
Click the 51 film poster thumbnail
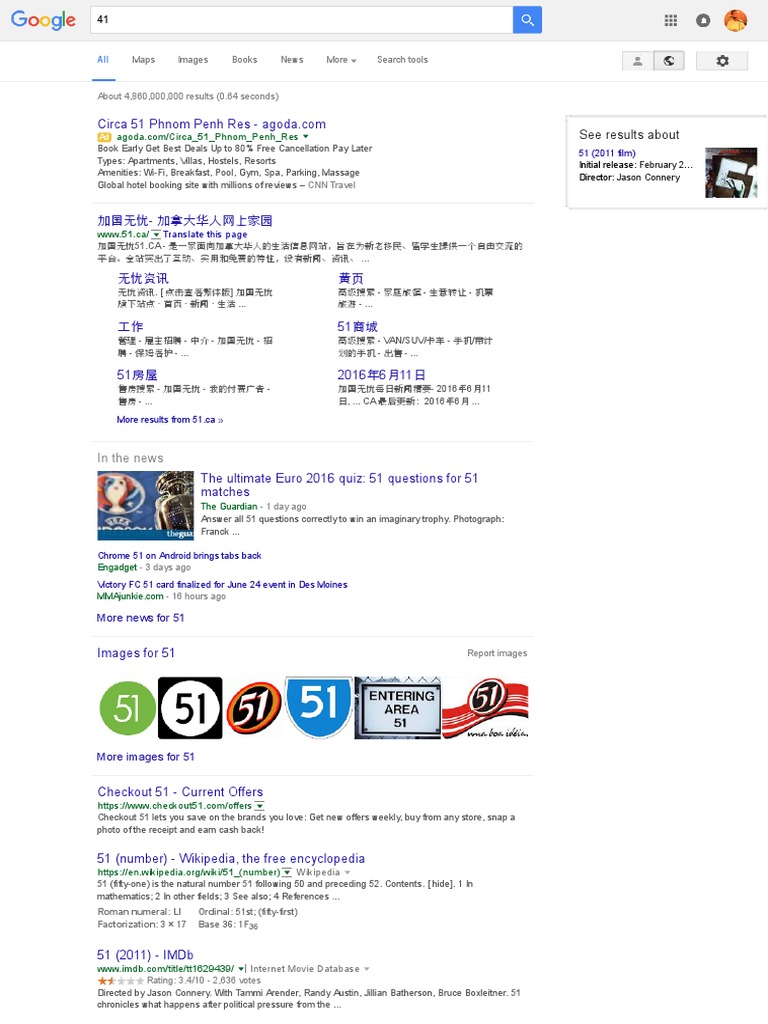[731, 172]
